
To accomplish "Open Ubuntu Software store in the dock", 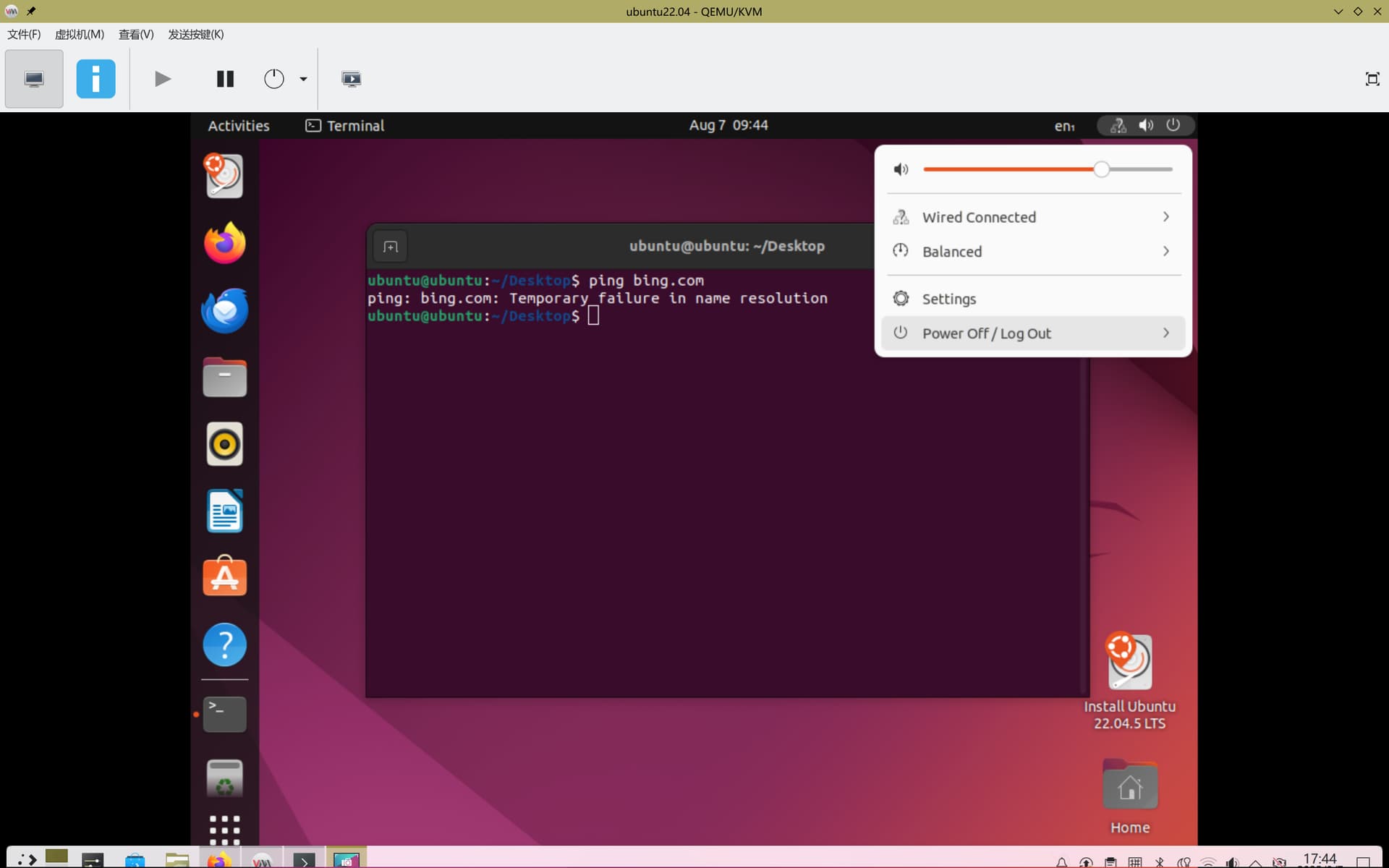I will coord(225,576).
